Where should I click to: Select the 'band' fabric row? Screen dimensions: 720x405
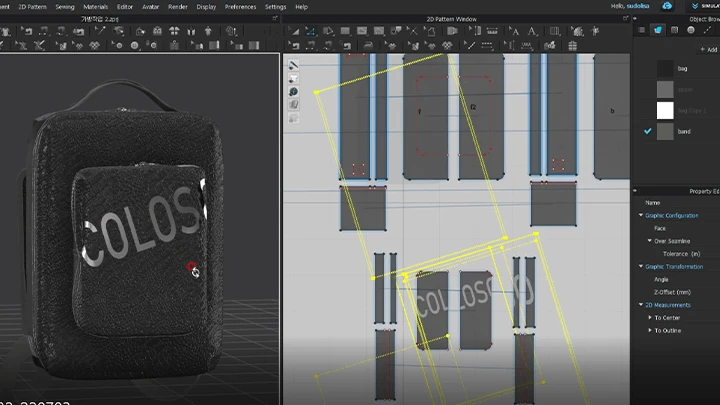[680, 131]
